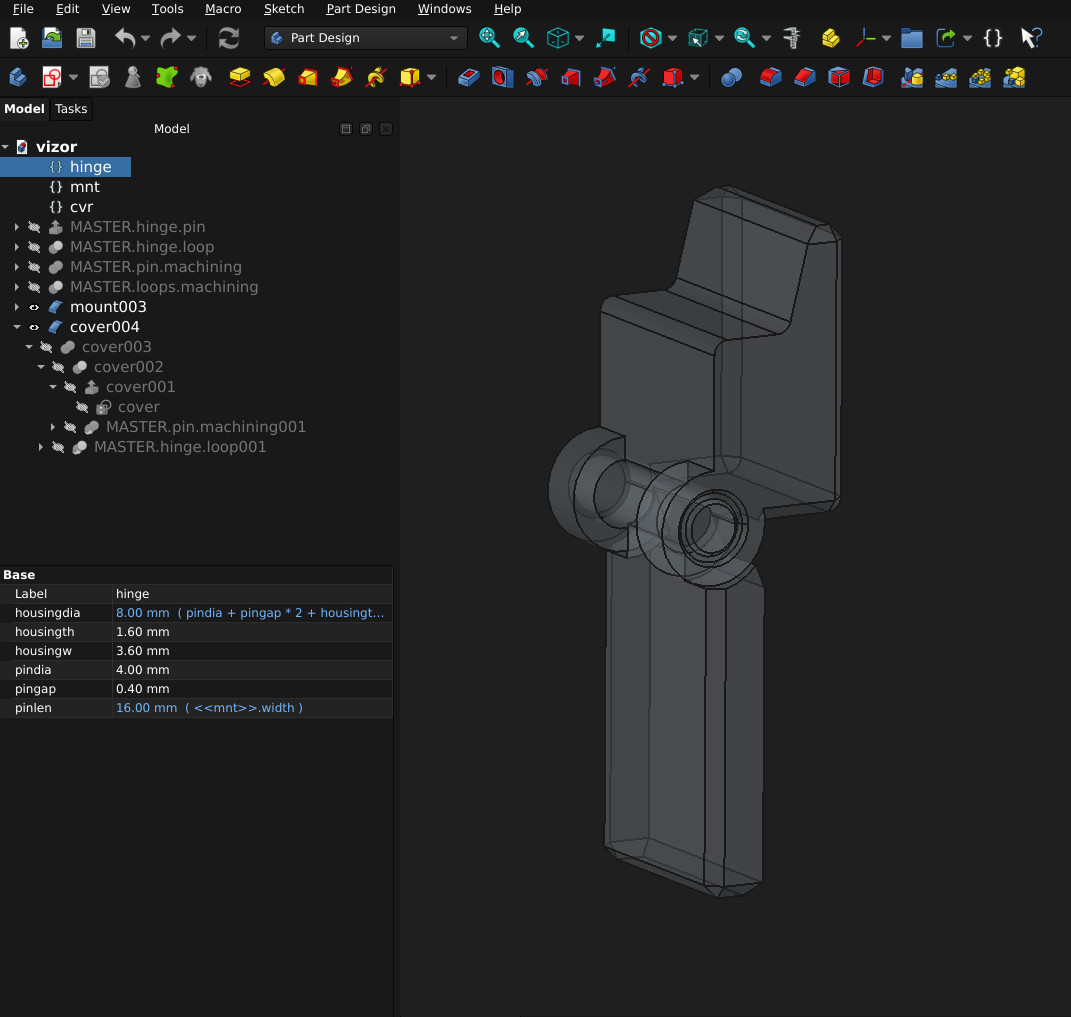Select the hinge tree item

click(x=90, y=167)
